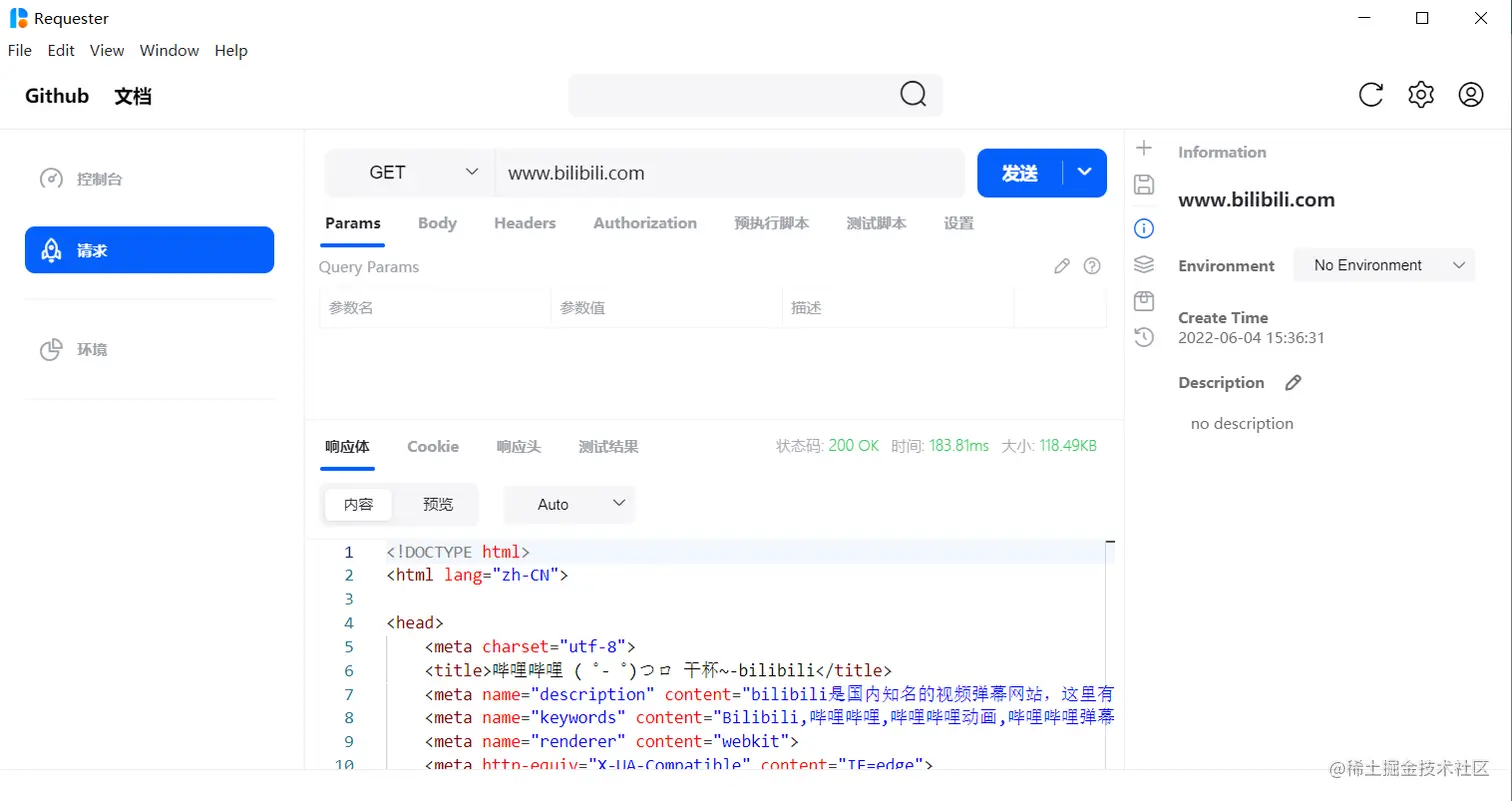Click the package box icon

pos(1144,301)
